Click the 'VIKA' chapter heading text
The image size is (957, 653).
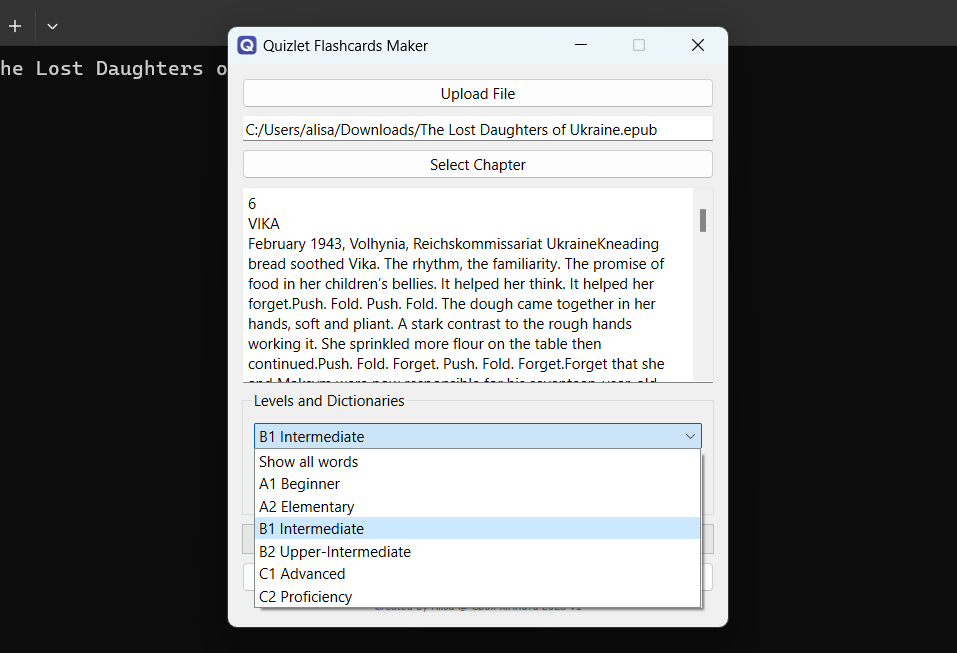(x=264, y=223)
